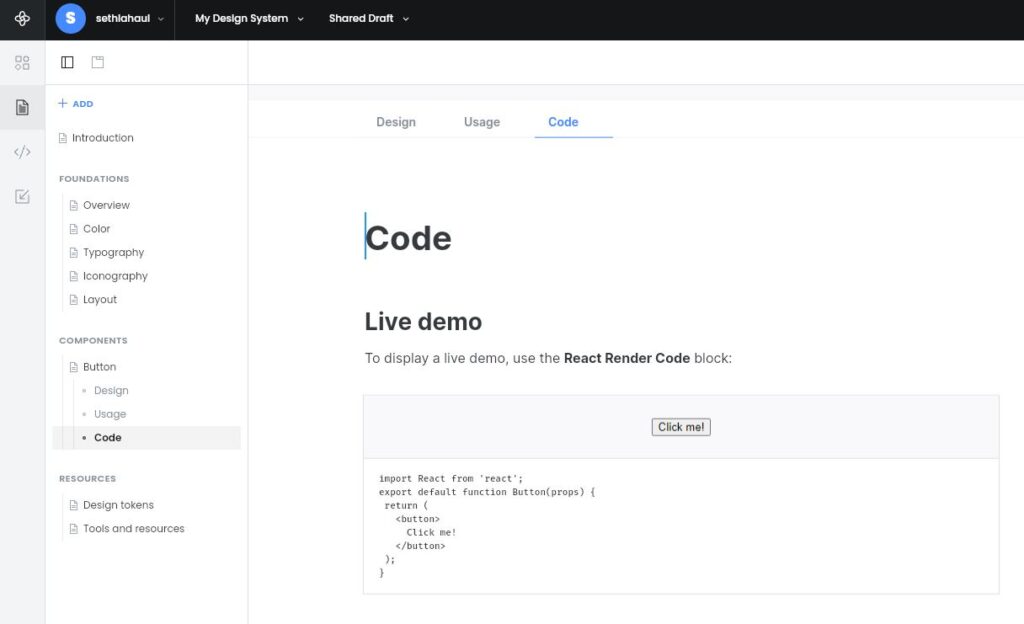This screenshot has height=624, width=1024.
Task: Switch to the Design tab
Action: click(x=396, y=122)
